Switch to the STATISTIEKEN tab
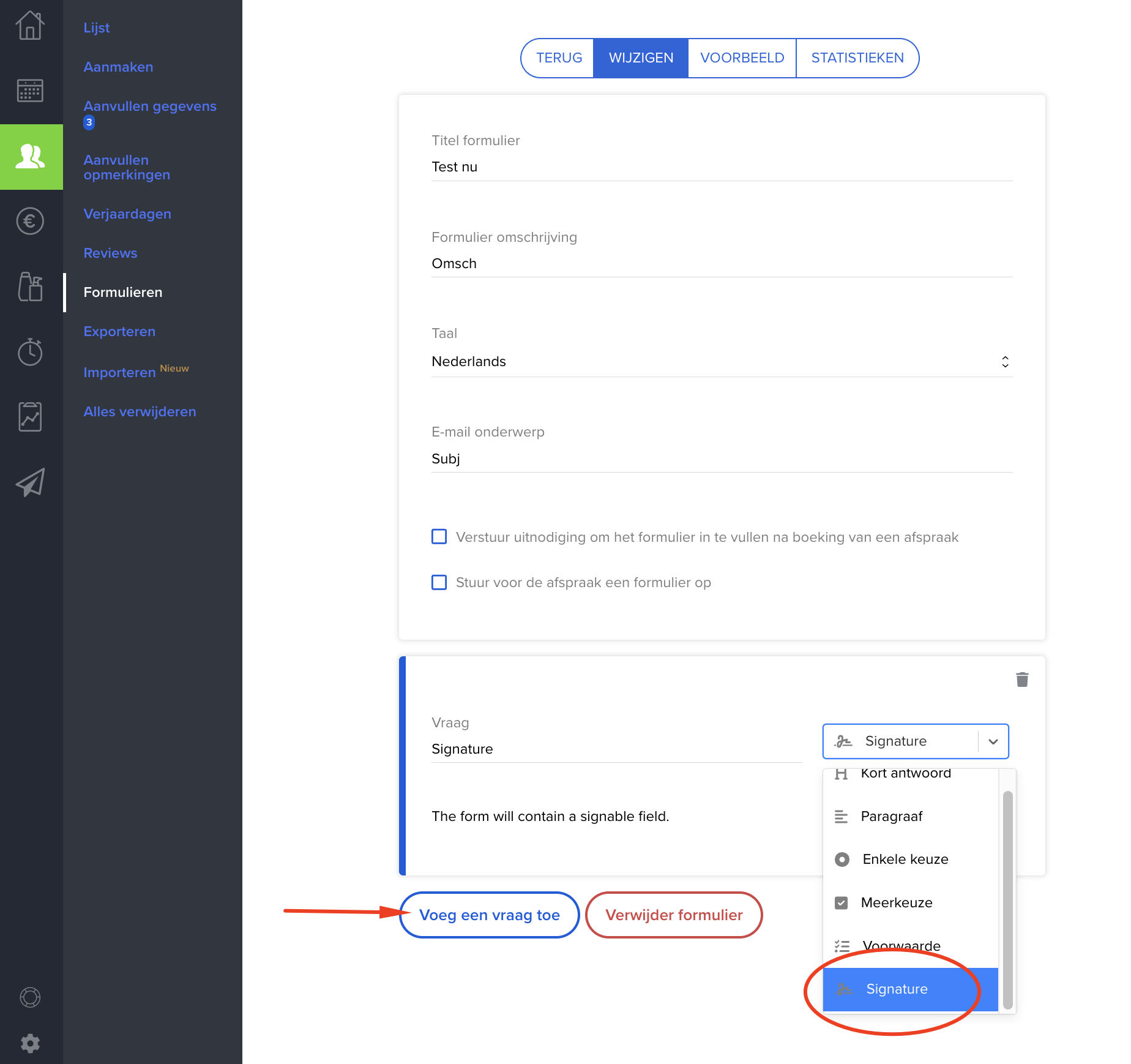Screen dimensions: 1131x1064 857,58
